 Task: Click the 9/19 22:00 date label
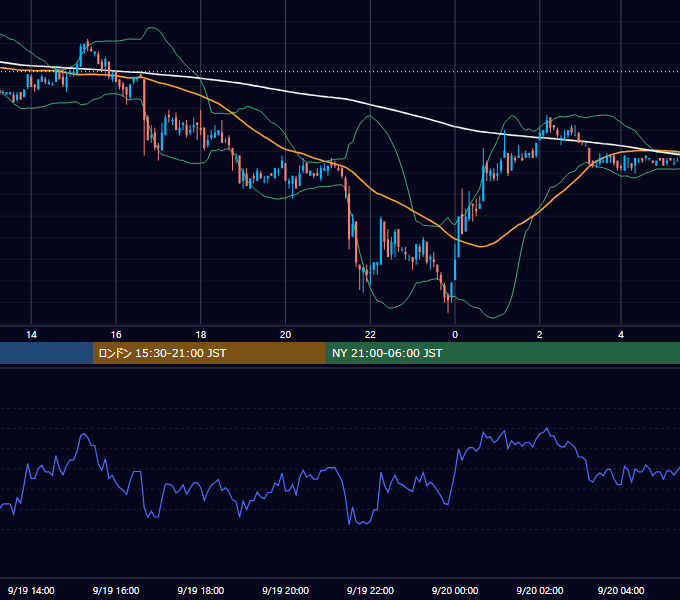coord(370,590)
